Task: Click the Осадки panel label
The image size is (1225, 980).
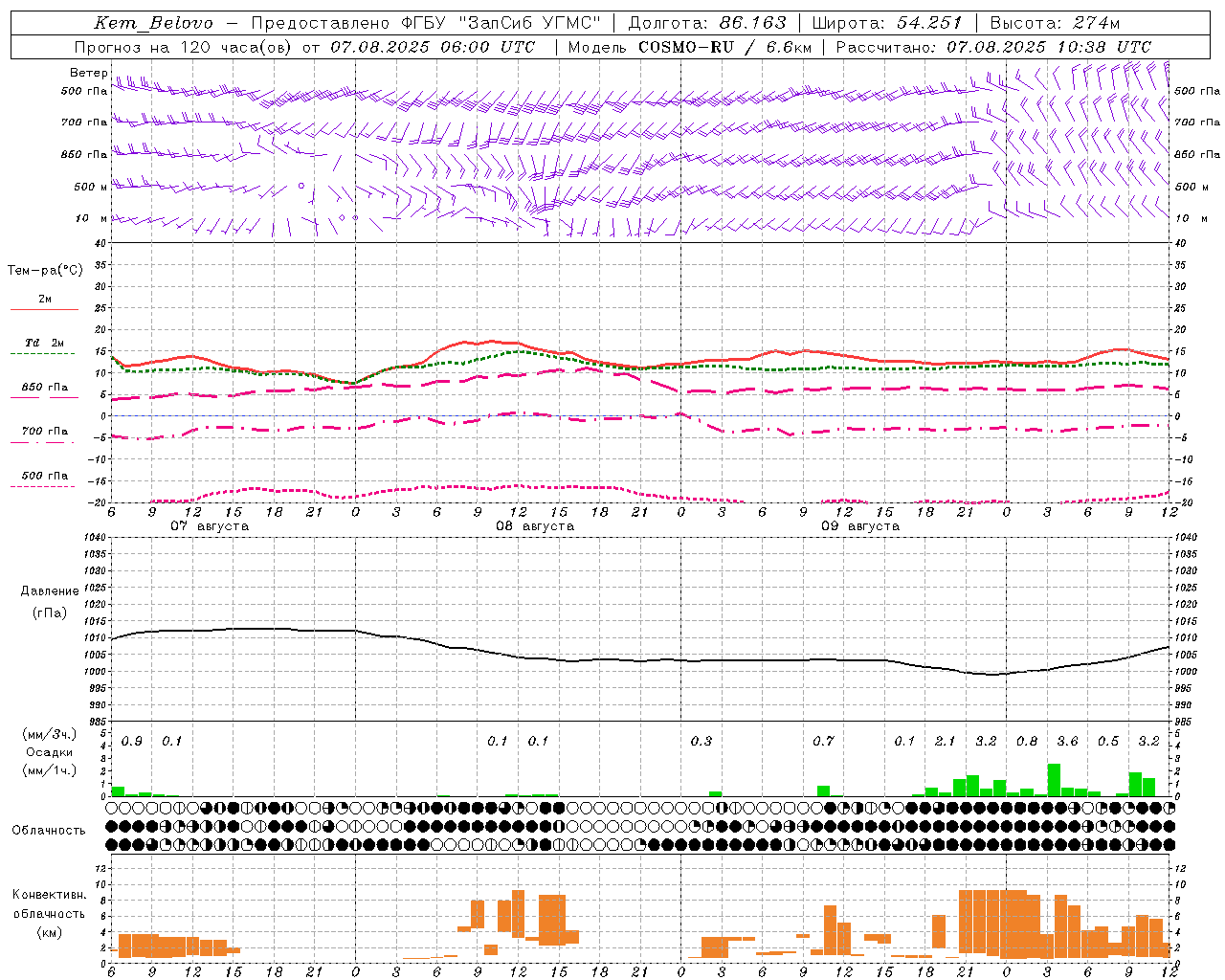Action: click(49, 752)
